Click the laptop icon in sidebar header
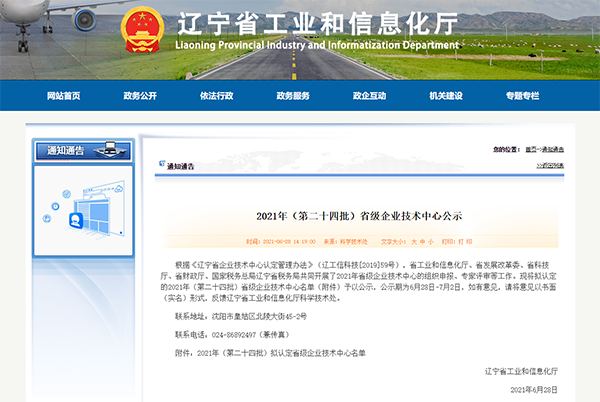The image size is (600, 402). tap(103, 151)
